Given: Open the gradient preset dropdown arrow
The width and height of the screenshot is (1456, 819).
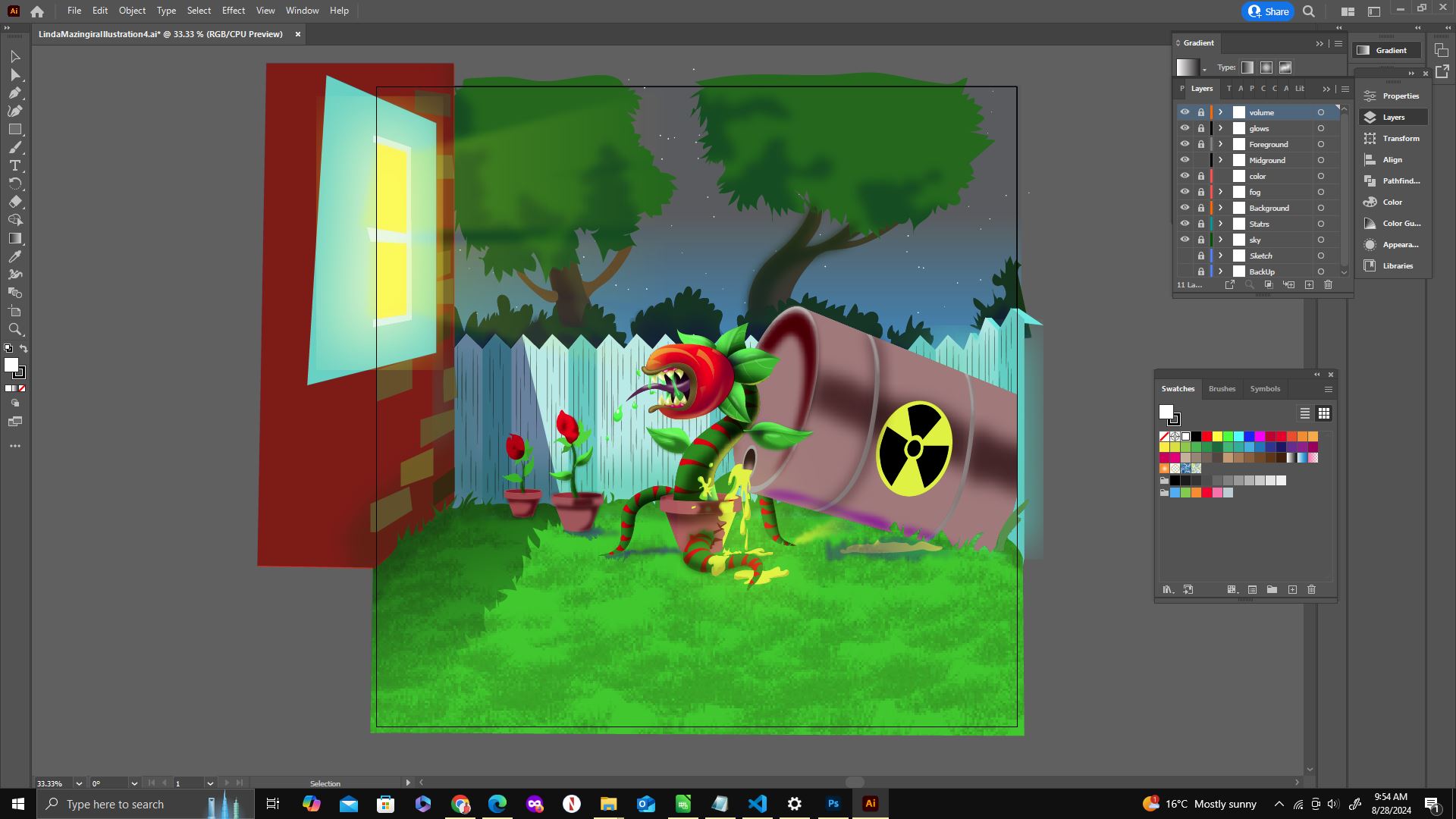Looking at the screenshot, I should click(x=1204, y=71).
